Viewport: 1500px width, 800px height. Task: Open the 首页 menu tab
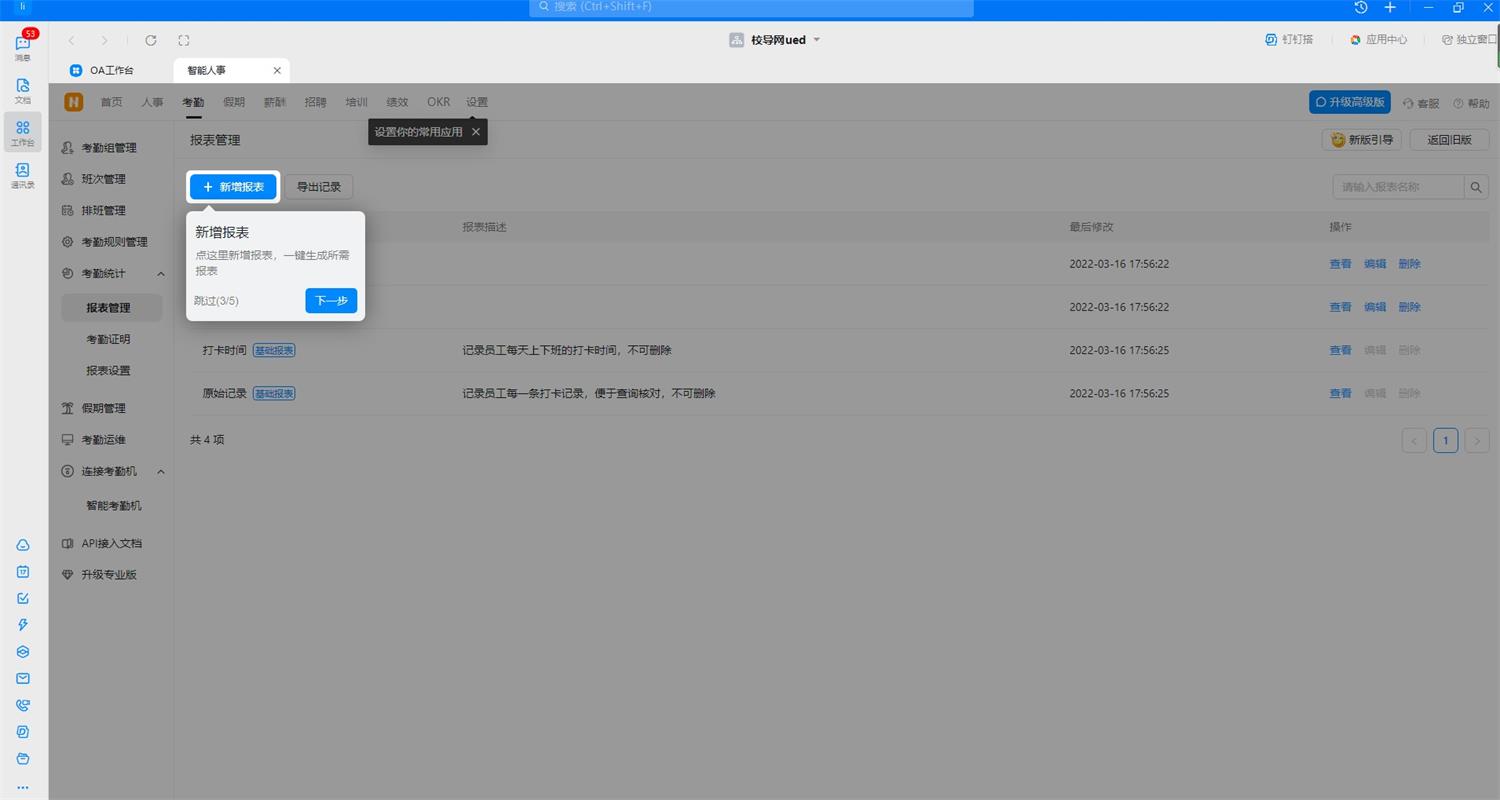[111, 102]
